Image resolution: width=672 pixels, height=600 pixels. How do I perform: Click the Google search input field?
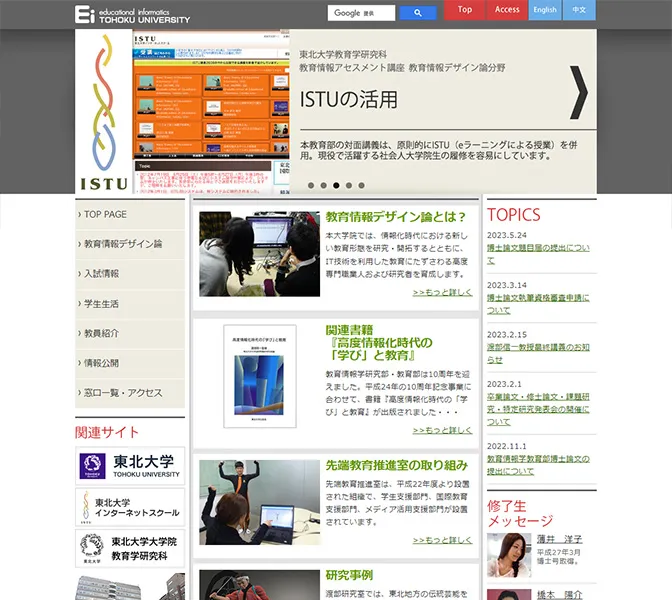[361, 13]
